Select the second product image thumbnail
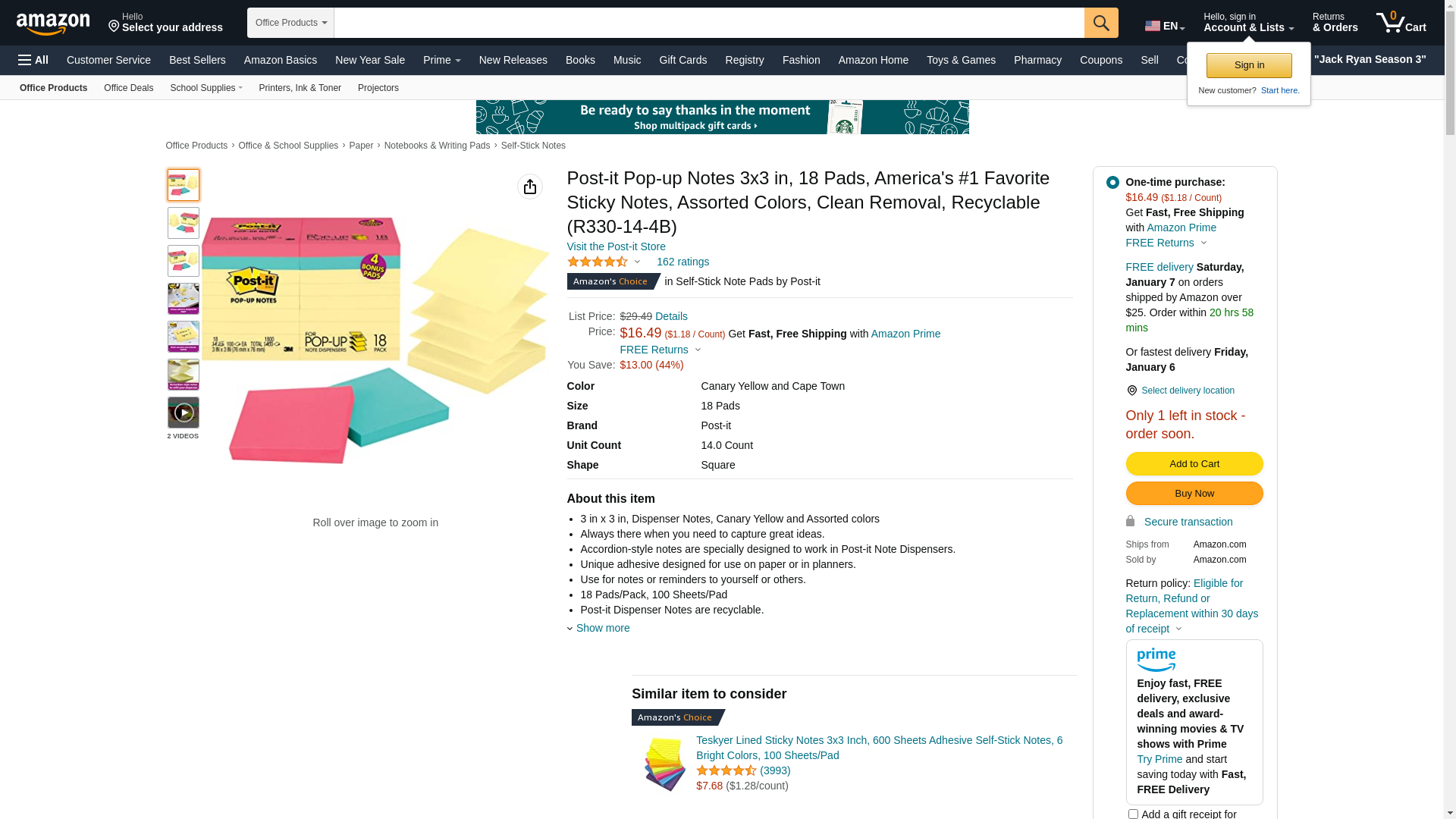The height and width of the screenshot is (819, 1456). (x=184, y=223)
